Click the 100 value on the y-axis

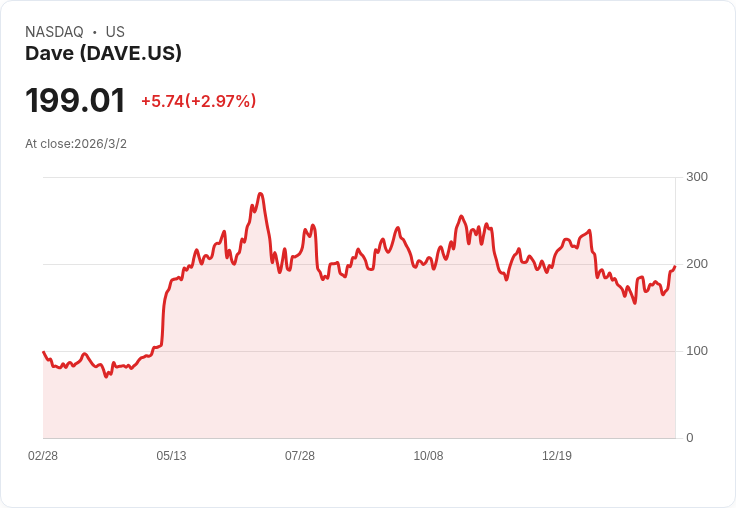696,351
